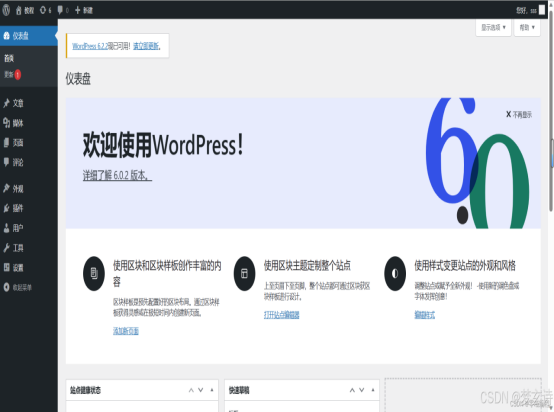Viewport: 554px width, 412px height.
Task: Dismiss the welcome panel with X 不再显示
Action: pyautogui.click(x=519, y=114)
